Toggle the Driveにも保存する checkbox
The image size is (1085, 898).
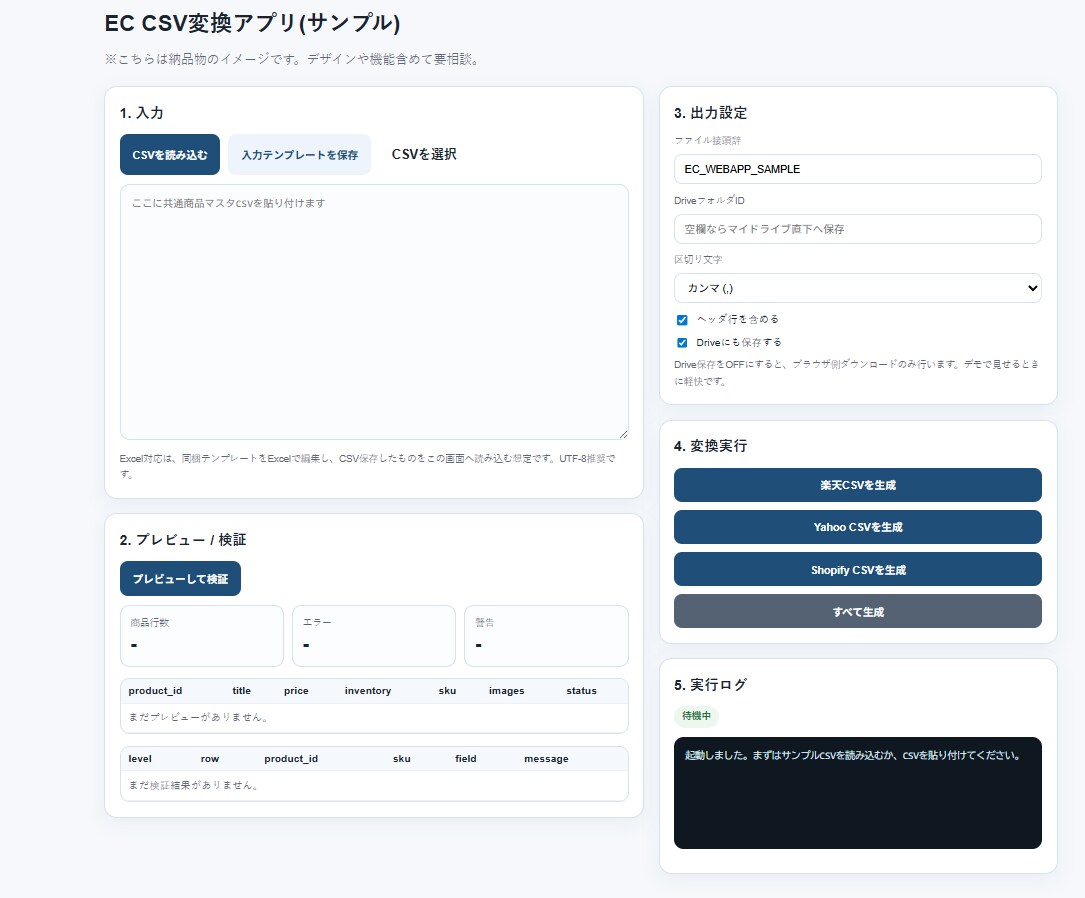tap(682, 342)
